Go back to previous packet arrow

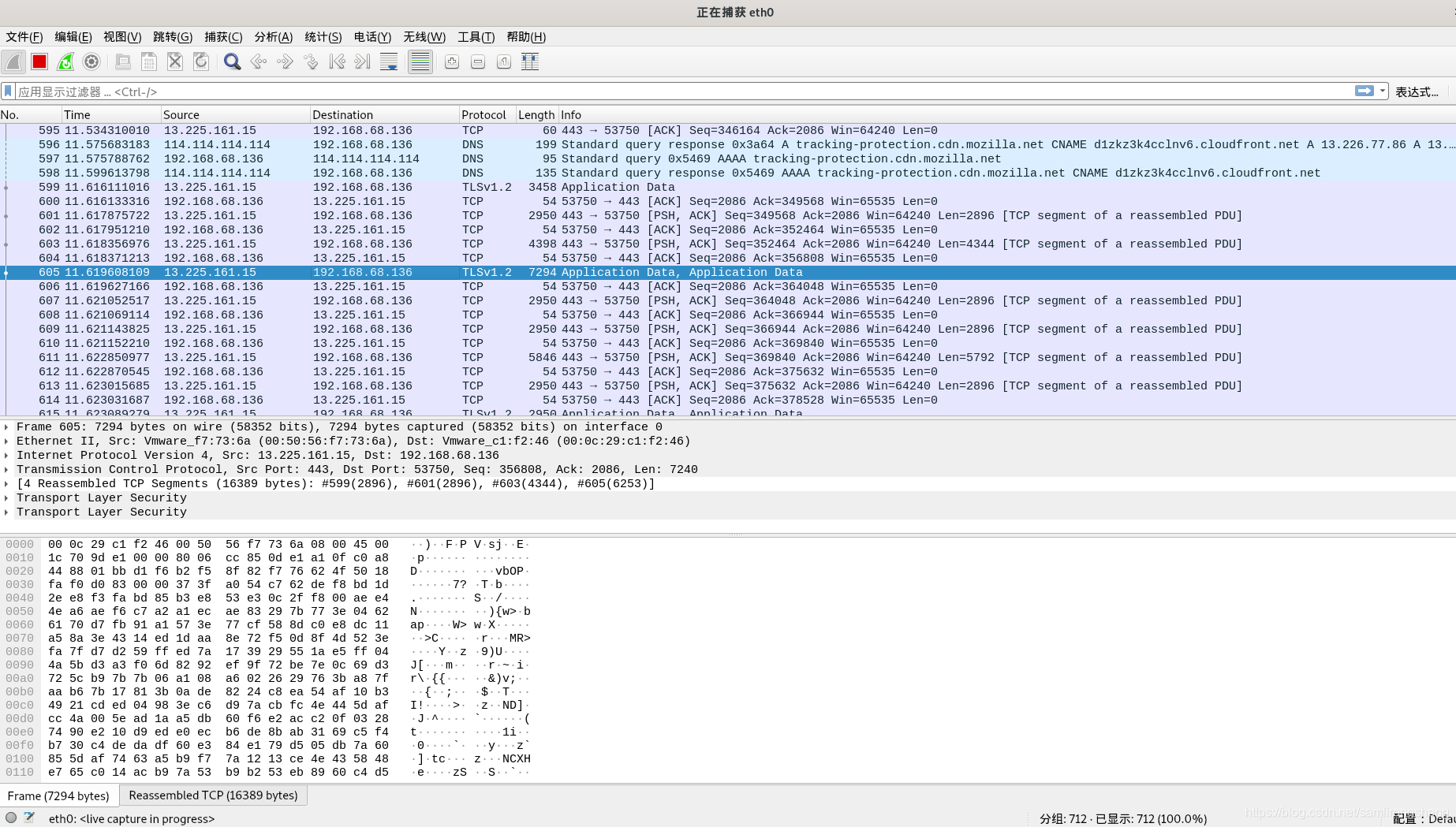pyautogui.click(x=258, y=61)
